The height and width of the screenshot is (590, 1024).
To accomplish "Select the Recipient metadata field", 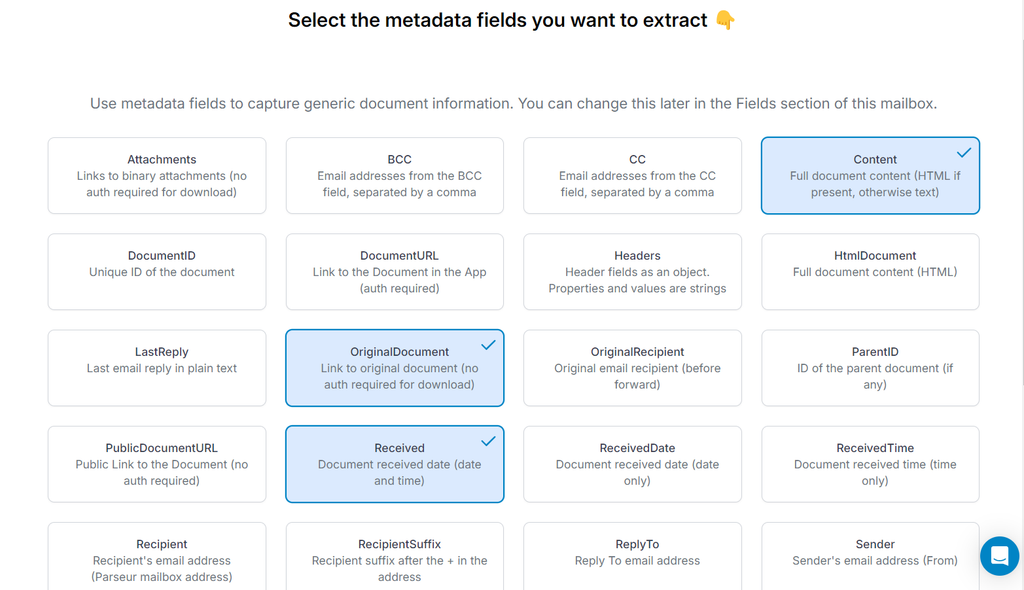I will tap(161, 556).
